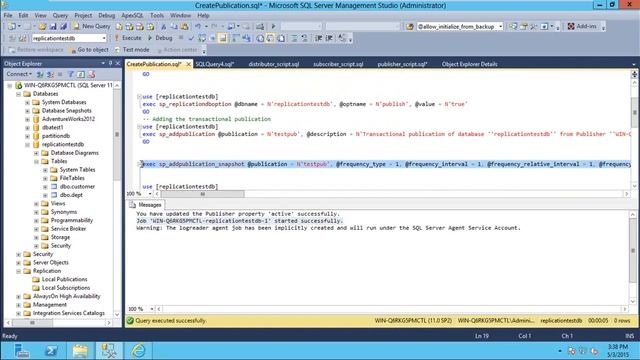This screenshot has height=360, width=640.
Task: Open the Connect dropdown in Object Explorer
Action: 19,74
